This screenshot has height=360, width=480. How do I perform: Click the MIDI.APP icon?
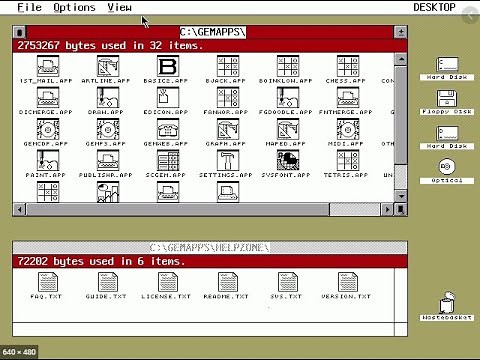pyautogui.click(x=348, y=129)
